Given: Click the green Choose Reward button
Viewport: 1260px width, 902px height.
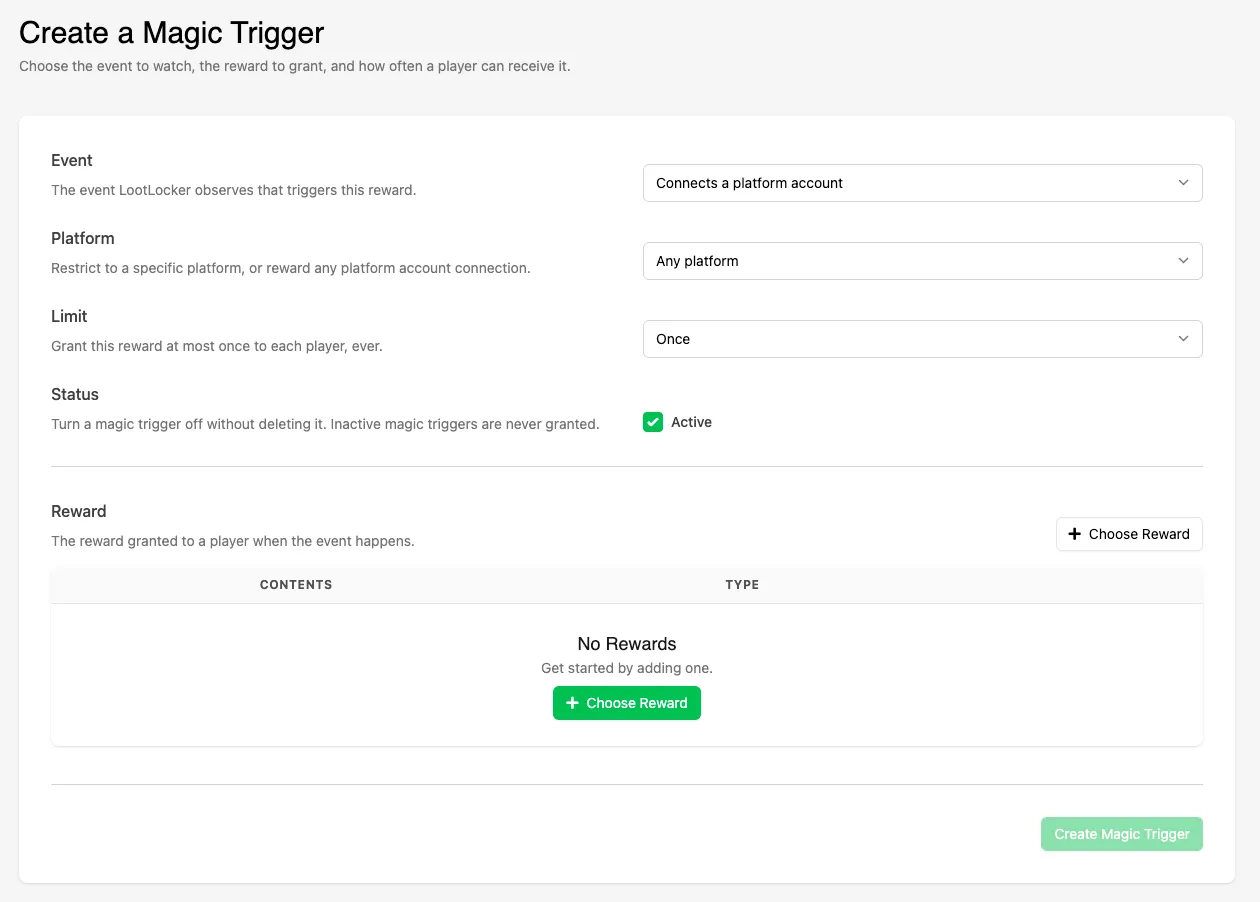Looking at the screenshot, I should click(x=627, y=703).
